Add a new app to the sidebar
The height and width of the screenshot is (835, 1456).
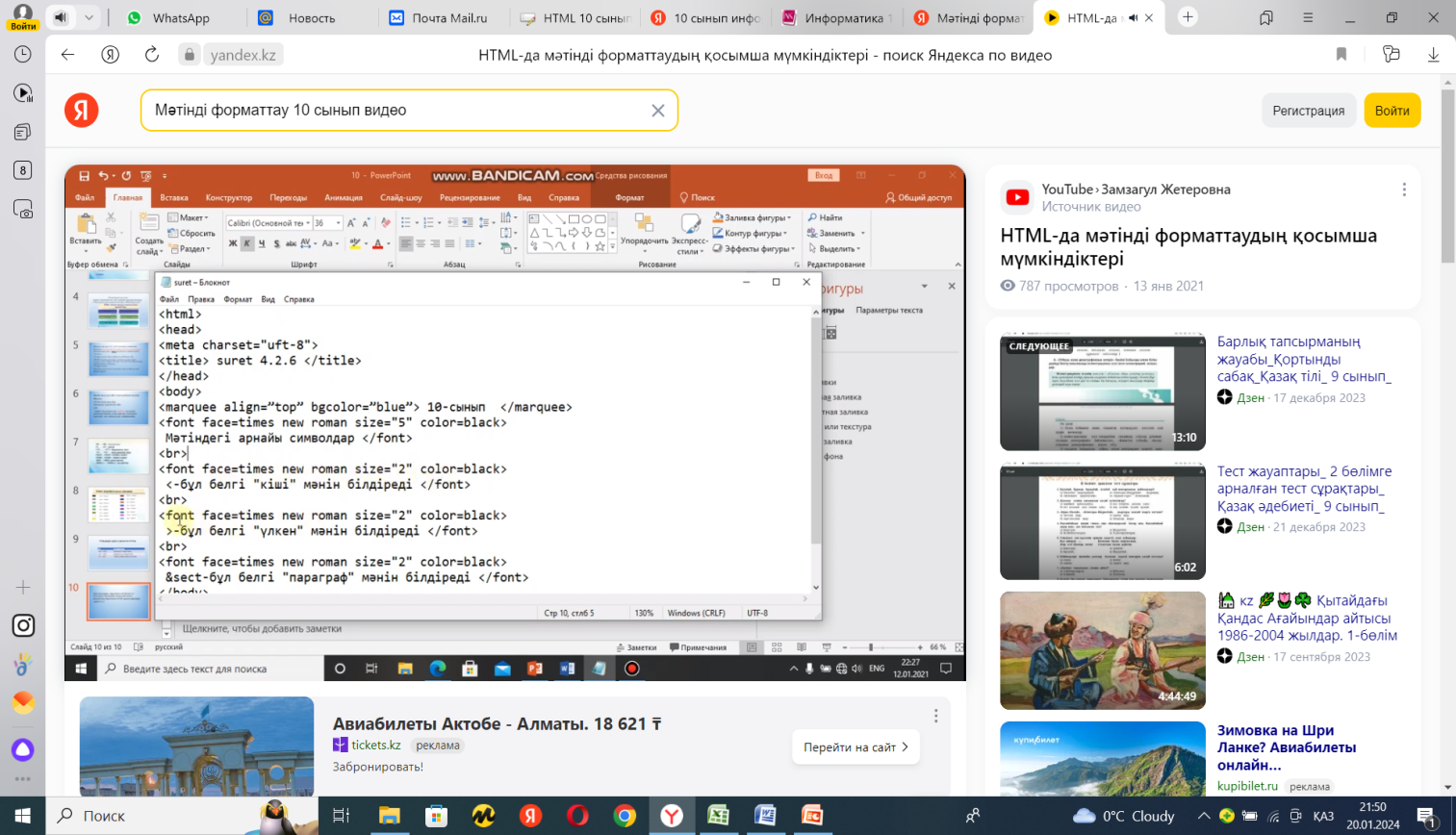(23, 587)
